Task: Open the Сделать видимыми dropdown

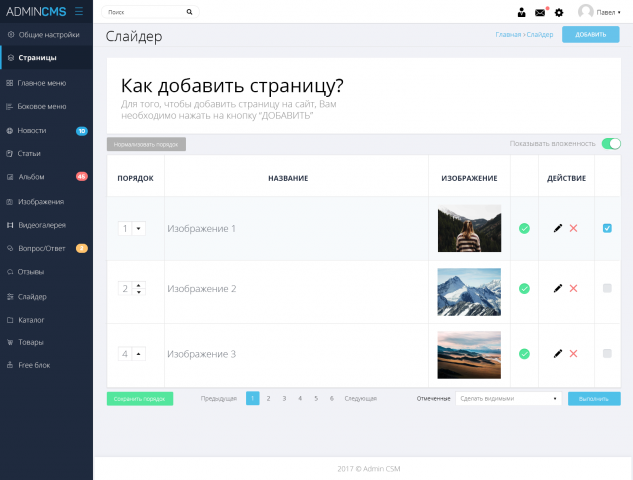Action: coord(508,398)
